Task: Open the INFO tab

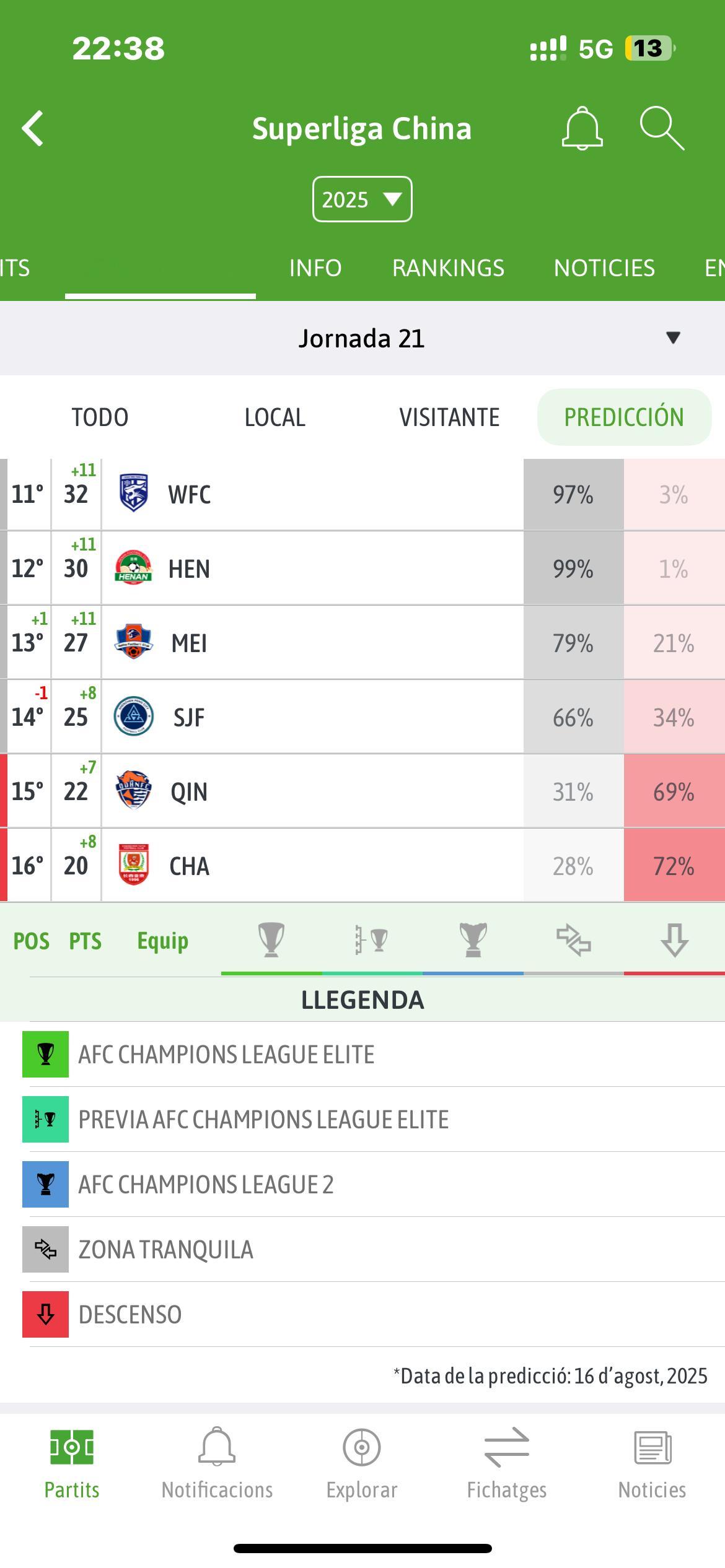Action: tap(315, 268)
